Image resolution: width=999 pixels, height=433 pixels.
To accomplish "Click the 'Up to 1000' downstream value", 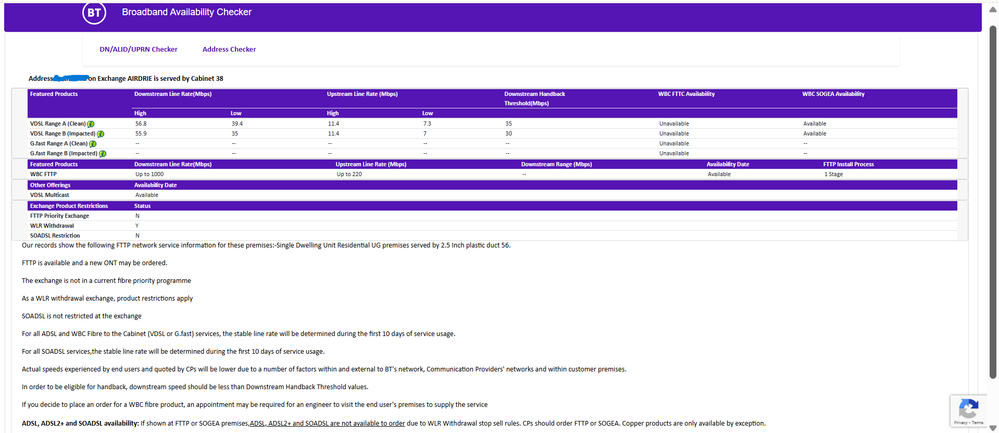I will pos(150,174).
